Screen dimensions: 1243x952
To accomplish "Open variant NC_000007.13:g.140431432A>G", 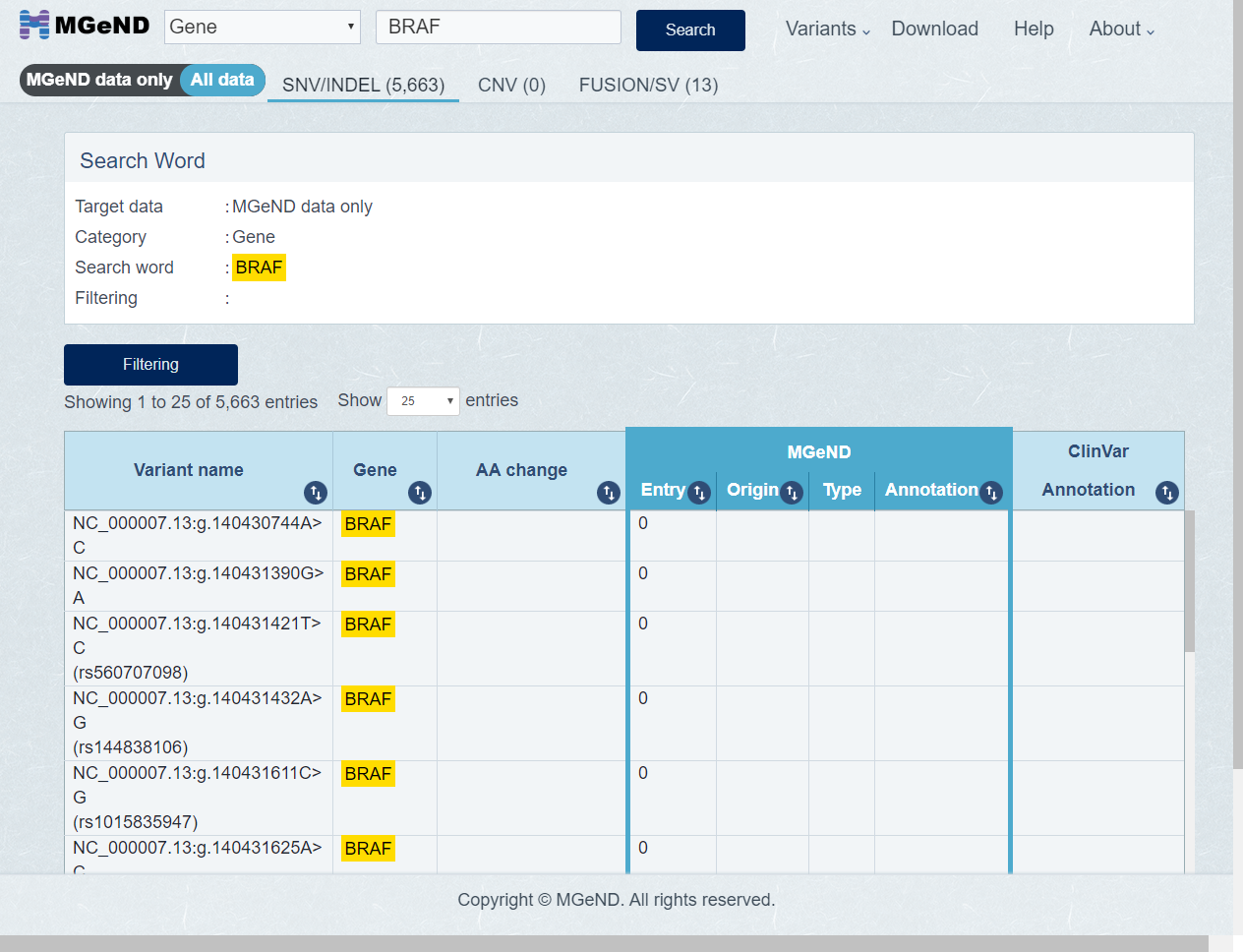I will tap(197, 723).
